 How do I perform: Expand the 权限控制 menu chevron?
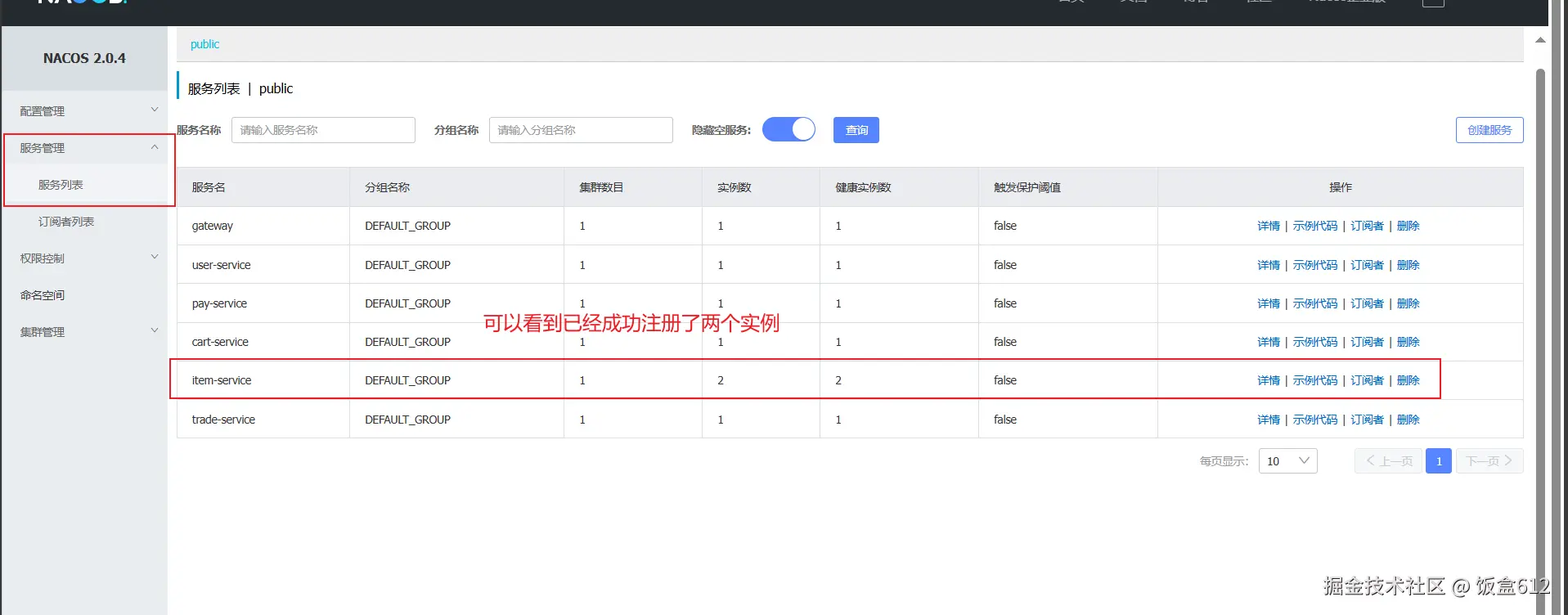tap(155, 257)
